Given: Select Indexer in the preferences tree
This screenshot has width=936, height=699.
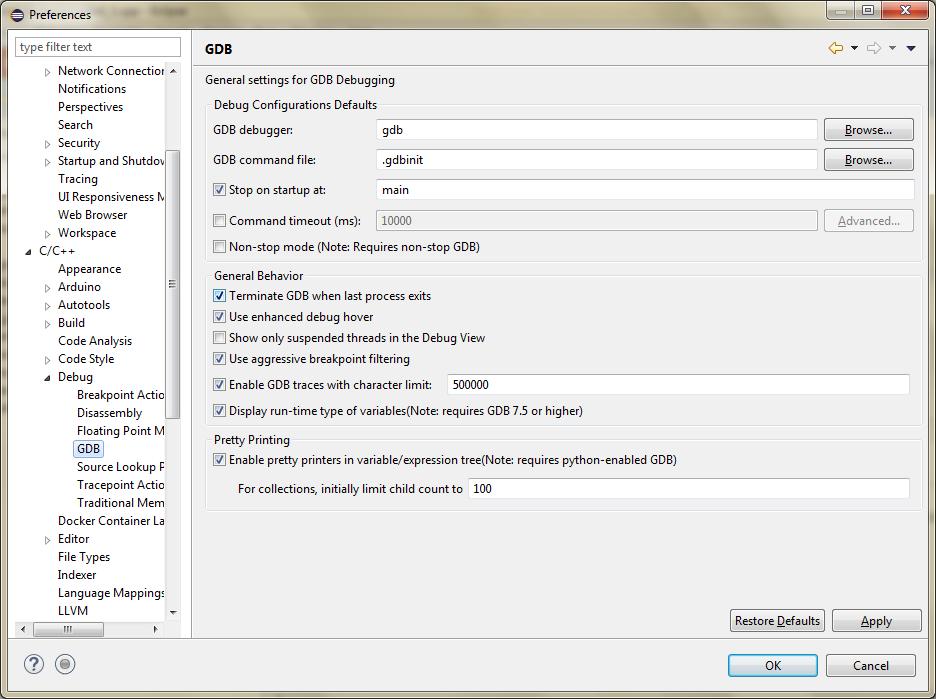Looking at the screenshot, I should pos(77,575).
